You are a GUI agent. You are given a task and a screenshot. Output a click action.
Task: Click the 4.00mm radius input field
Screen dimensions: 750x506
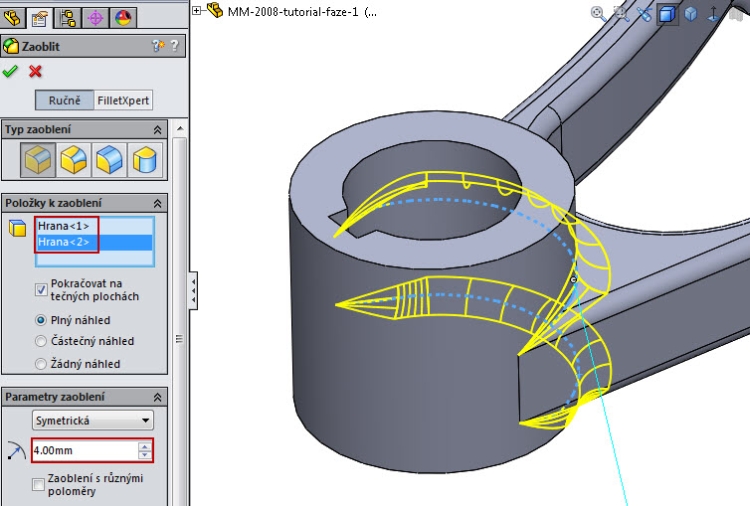(x=85, y=451)
